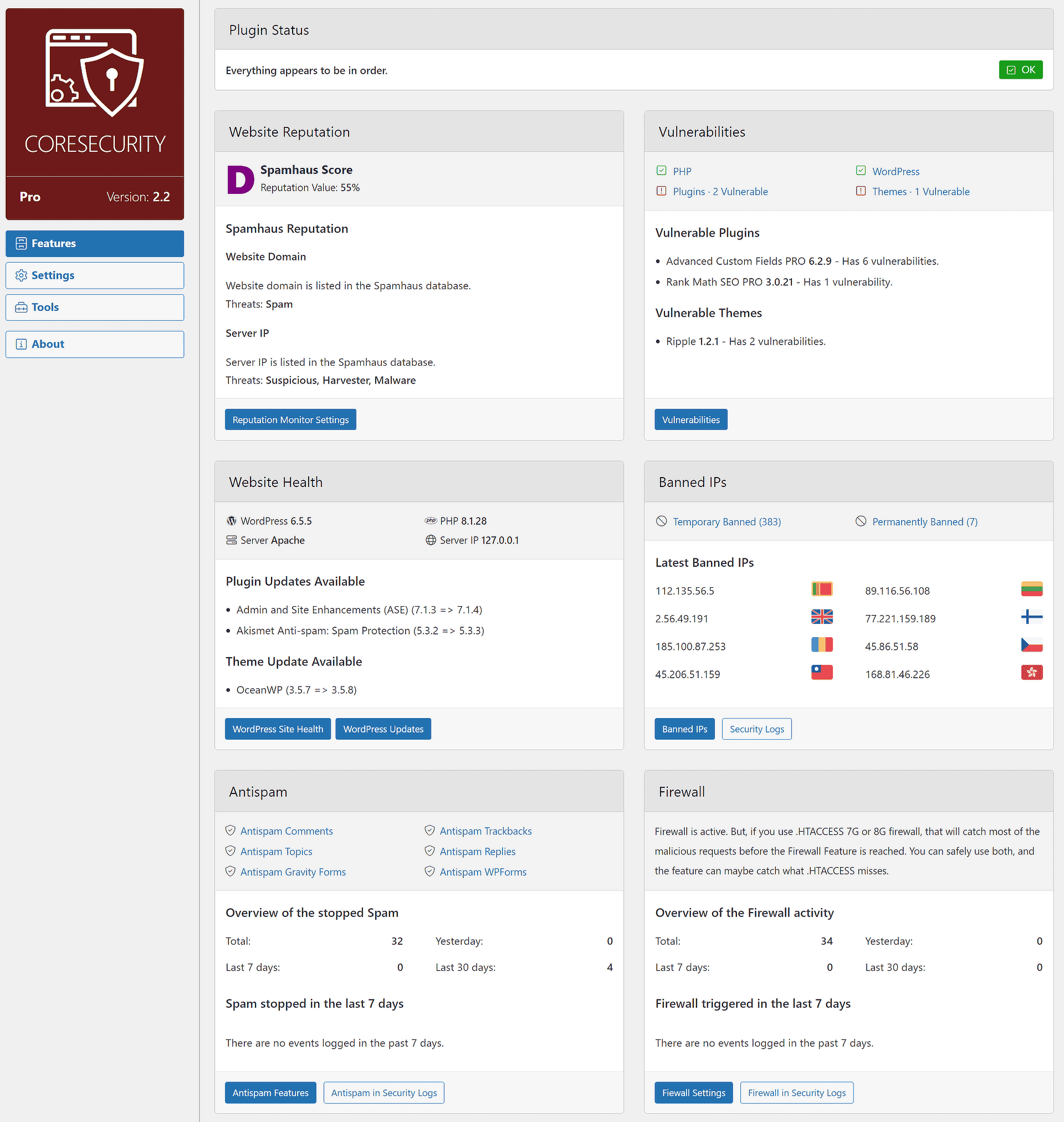Open the Antispam Trackbacks link

[485, 831]
